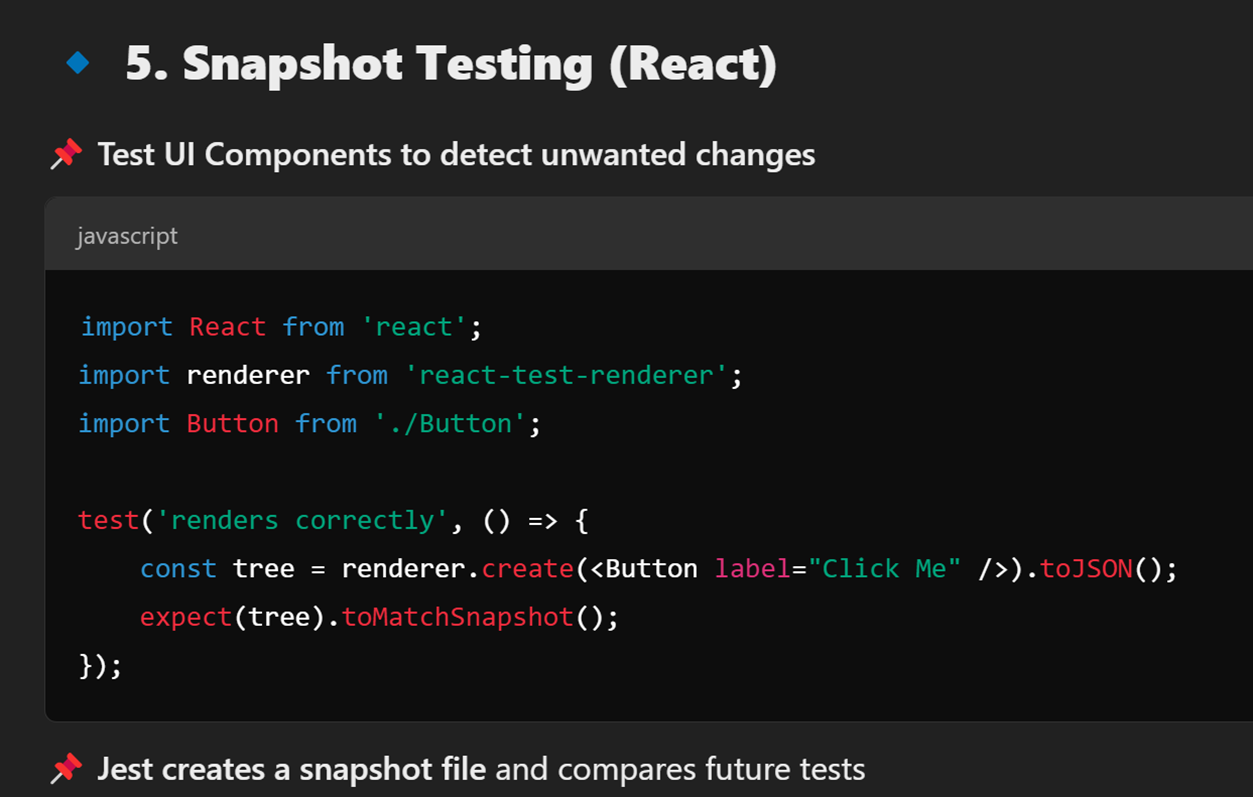The height and width of the screenshot is (797, 1253).
Task: Click the "Click Me" label value
Action: (886, 569)
